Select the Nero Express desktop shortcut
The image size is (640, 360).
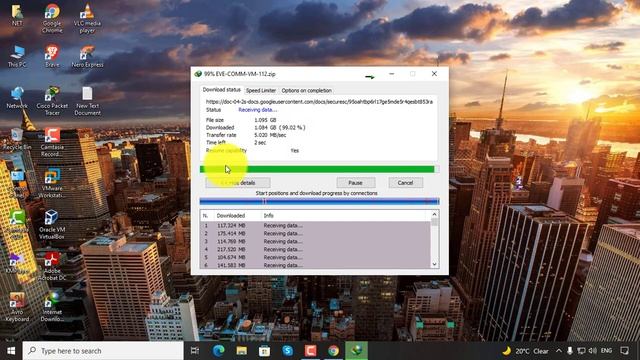(x=87, y=56)
